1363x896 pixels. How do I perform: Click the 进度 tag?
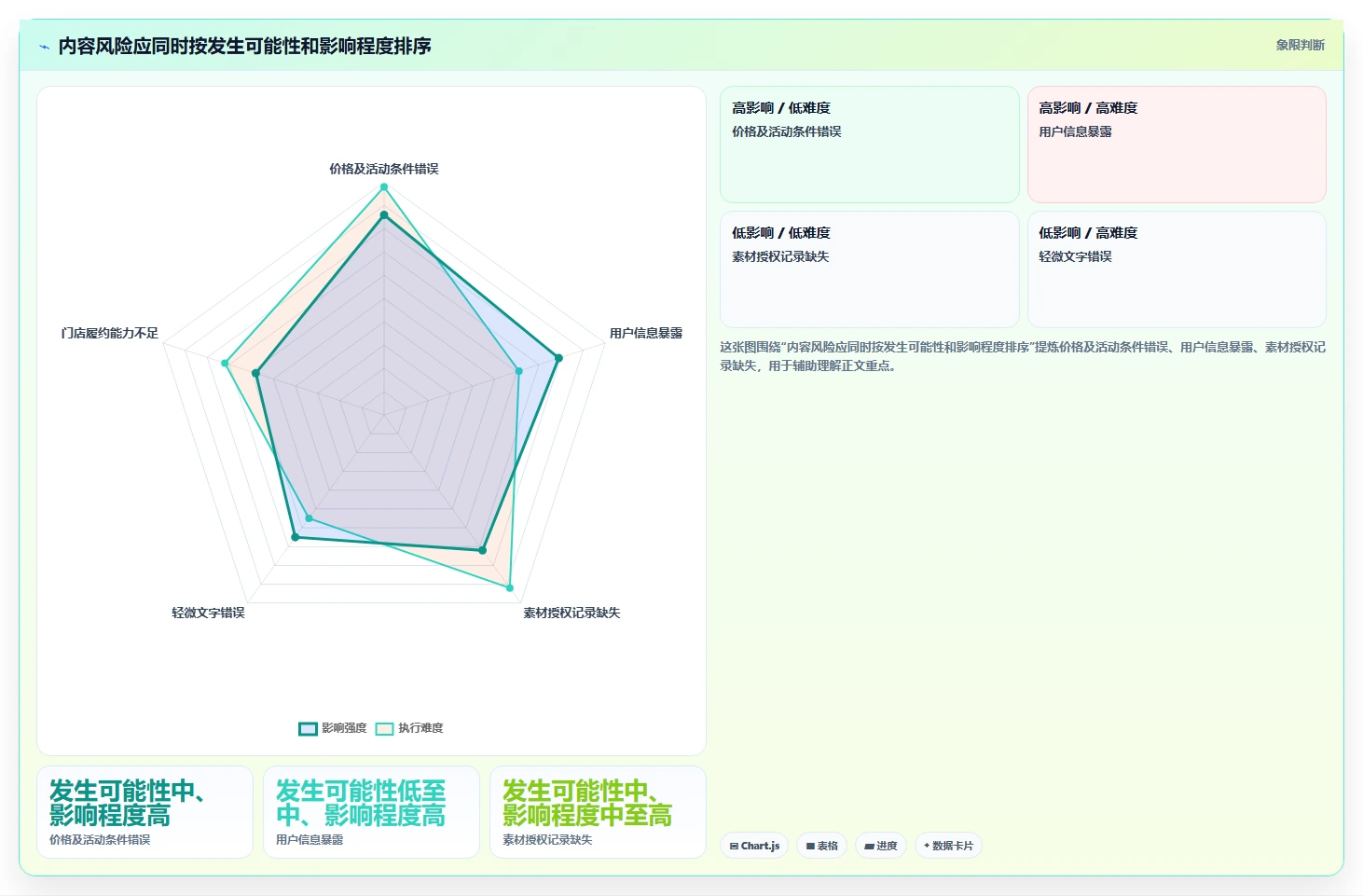(x=880, y=846)
